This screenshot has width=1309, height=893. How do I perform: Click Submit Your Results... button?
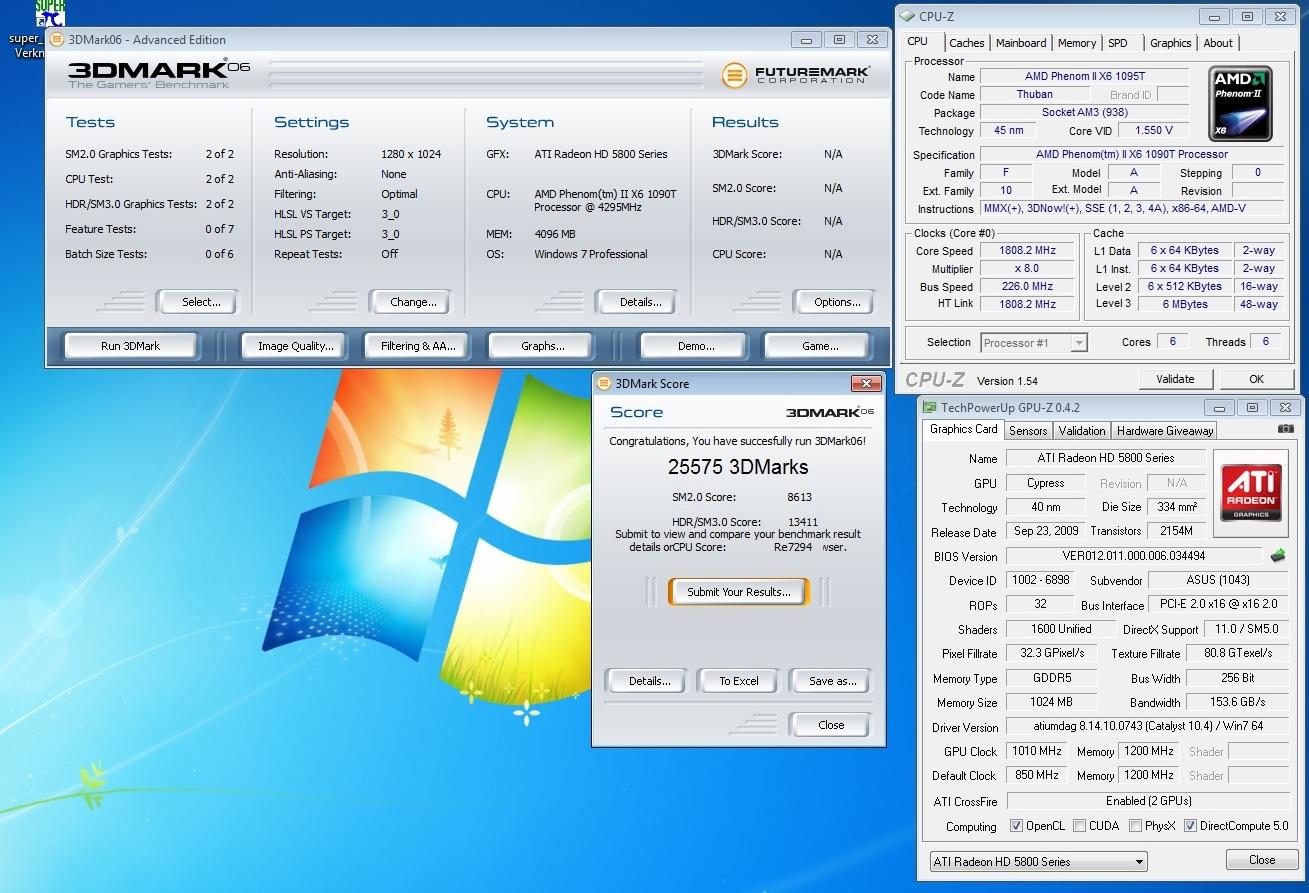click(x=739, y=592)
